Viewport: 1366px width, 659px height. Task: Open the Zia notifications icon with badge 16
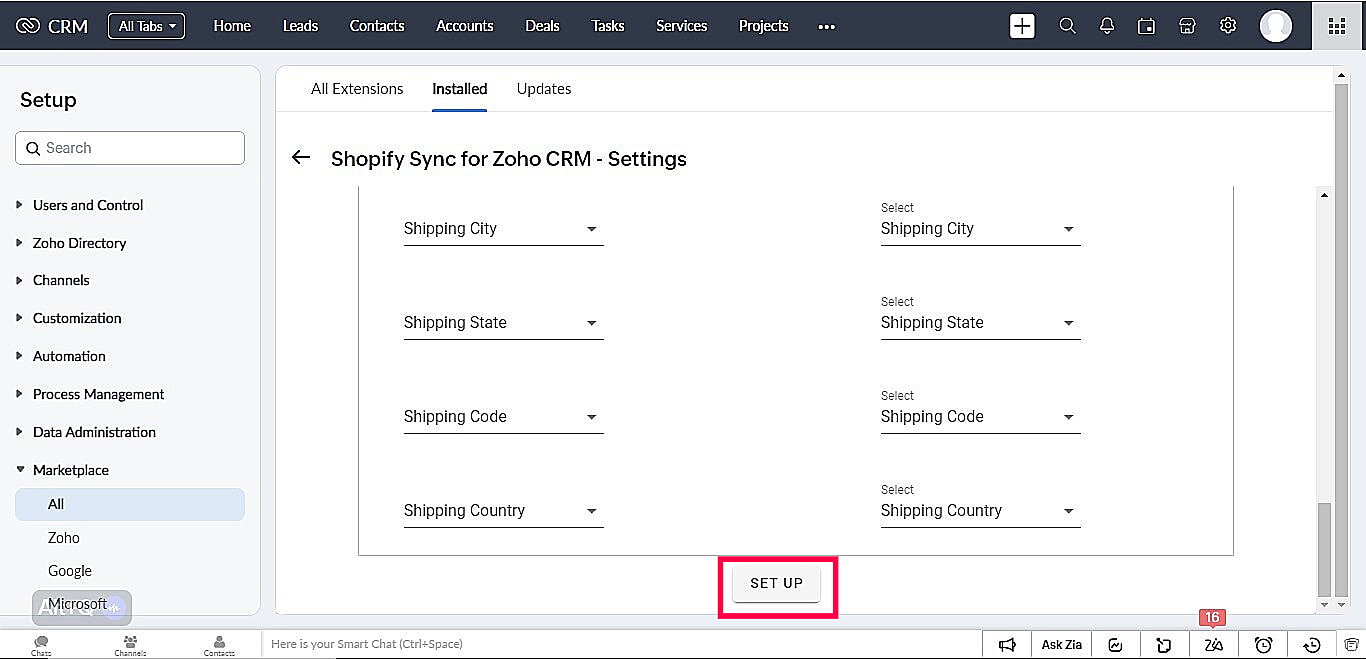coord(1214,645)
